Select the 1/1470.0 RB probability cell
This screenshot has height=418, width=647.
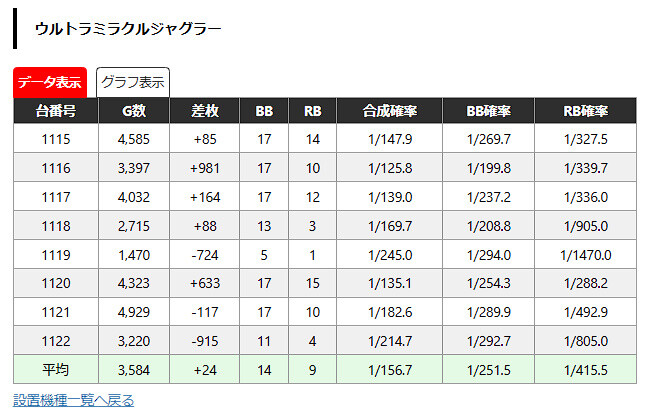pyautogui.click(x=586, y=255)
